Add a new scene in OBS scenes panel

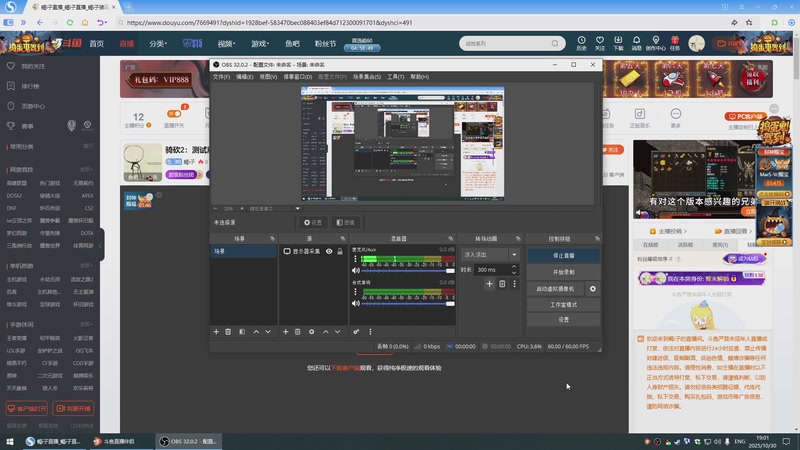[216, 332]
